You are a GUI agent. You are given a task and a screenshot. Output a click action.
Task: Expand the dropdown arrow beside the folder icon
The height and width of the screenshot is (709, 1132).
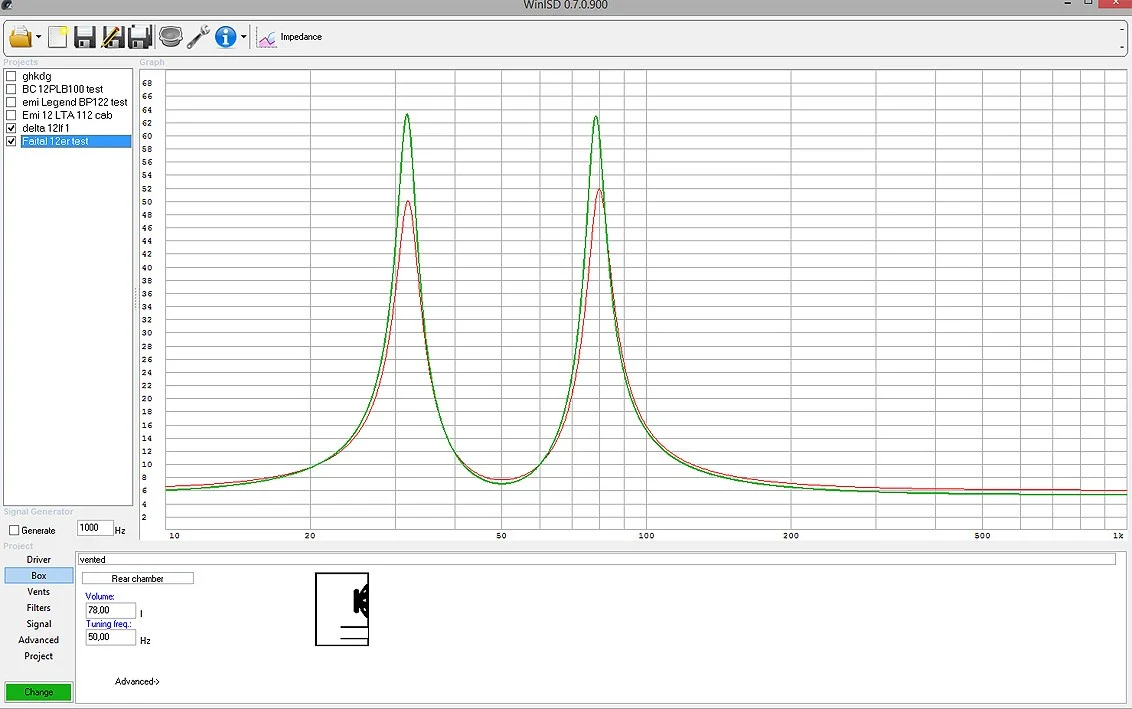pos(39,38)
